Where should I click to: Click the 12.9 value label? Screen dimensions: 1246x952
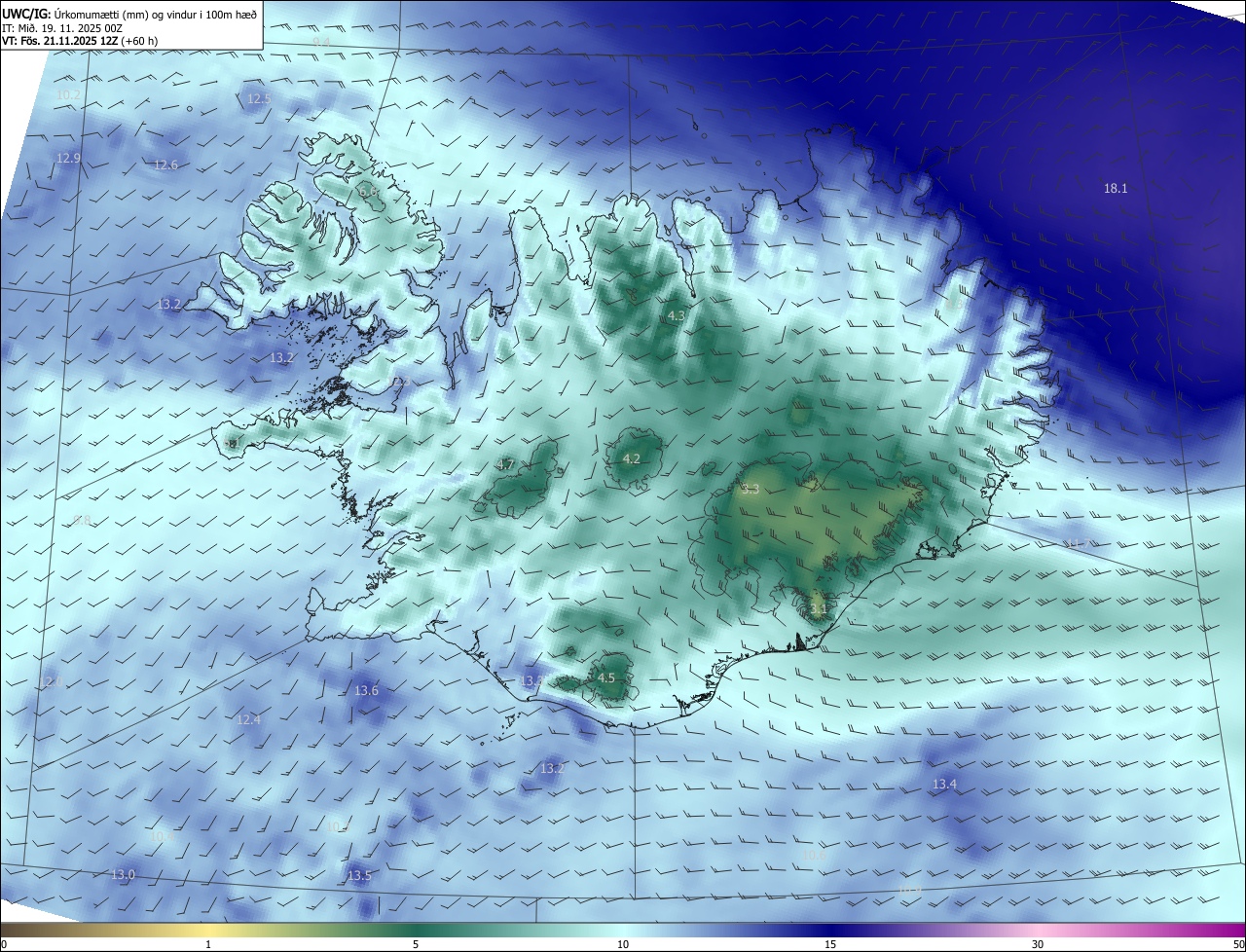coord(68,159)
